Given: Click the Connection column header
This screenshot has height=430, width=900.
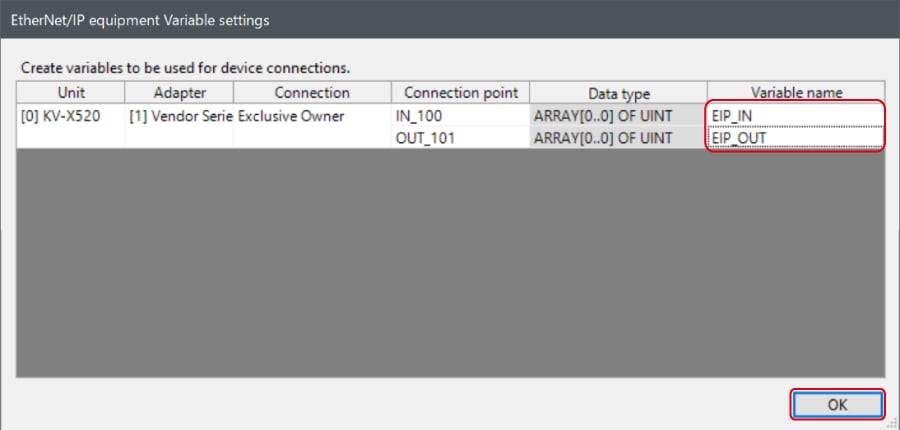Looking at the screenshot, I should coord(312,93).
